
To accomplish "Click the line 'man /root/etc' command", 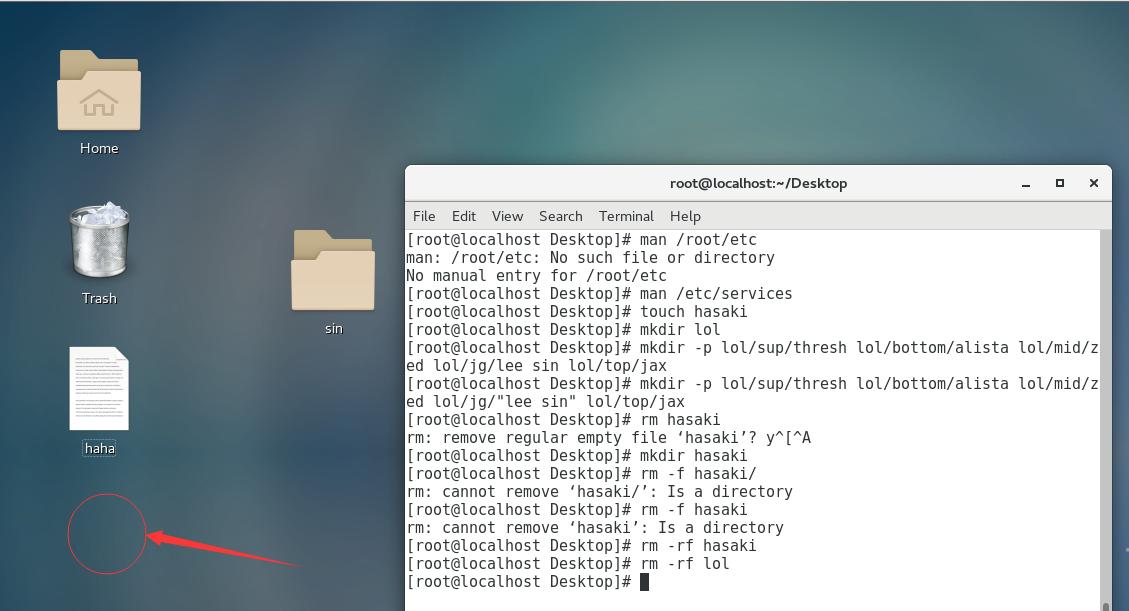I will pos(581,240).
